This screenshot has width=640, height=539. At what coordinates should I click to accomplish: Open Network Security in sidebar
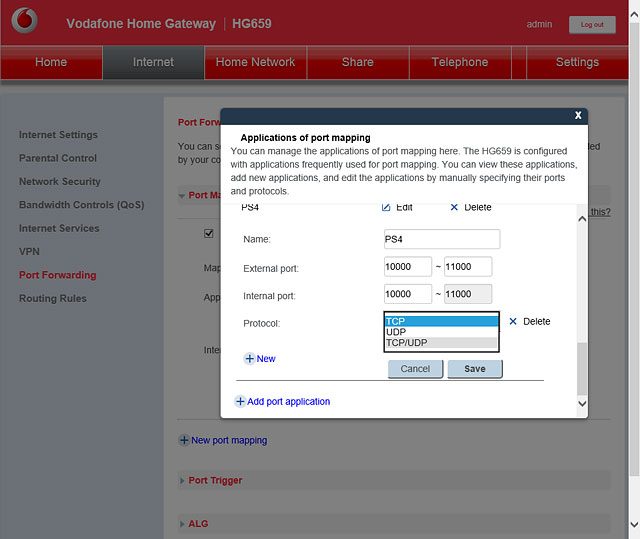60,181
